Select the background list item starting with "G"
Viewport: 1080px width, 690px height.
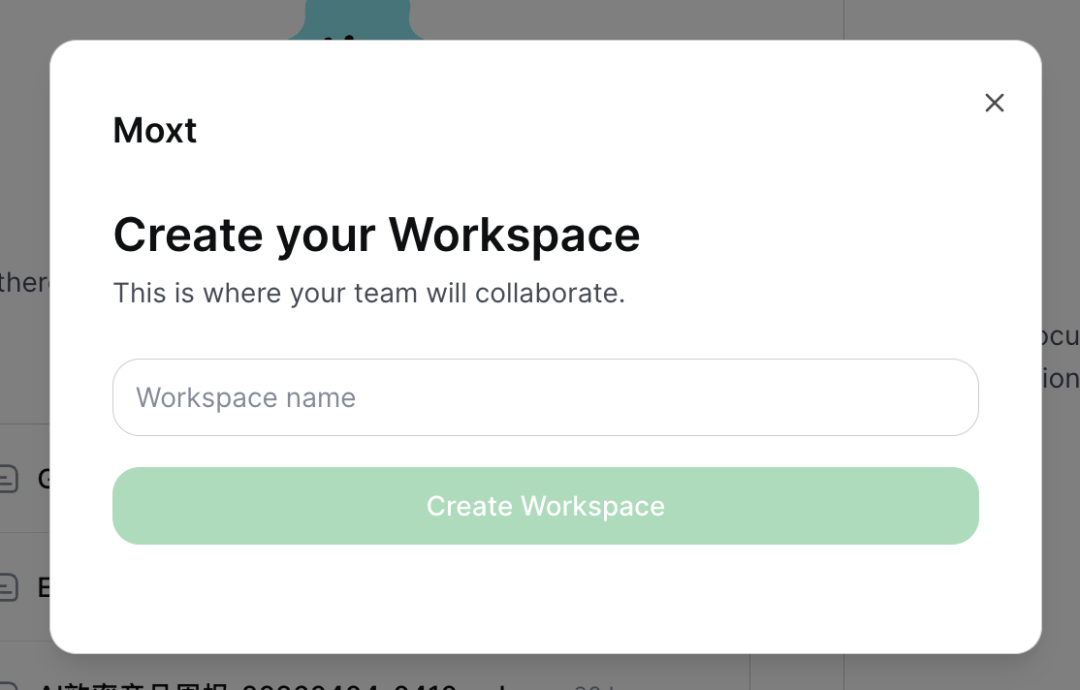coord(43,479)
